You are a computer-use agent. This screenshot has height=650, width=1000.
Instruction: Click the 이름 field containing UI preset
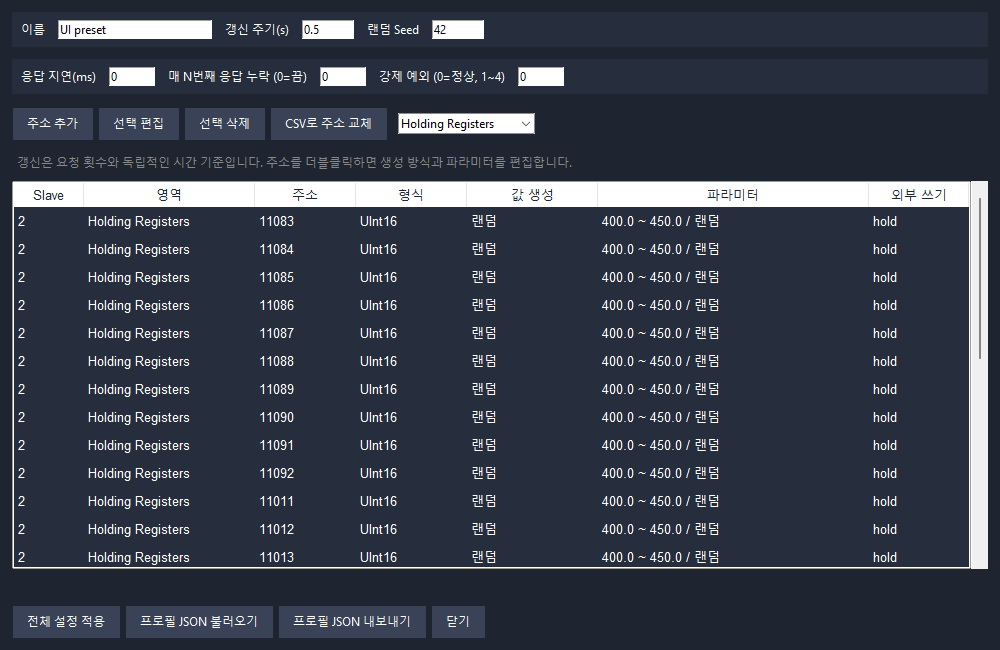click(x=135, y=30)
